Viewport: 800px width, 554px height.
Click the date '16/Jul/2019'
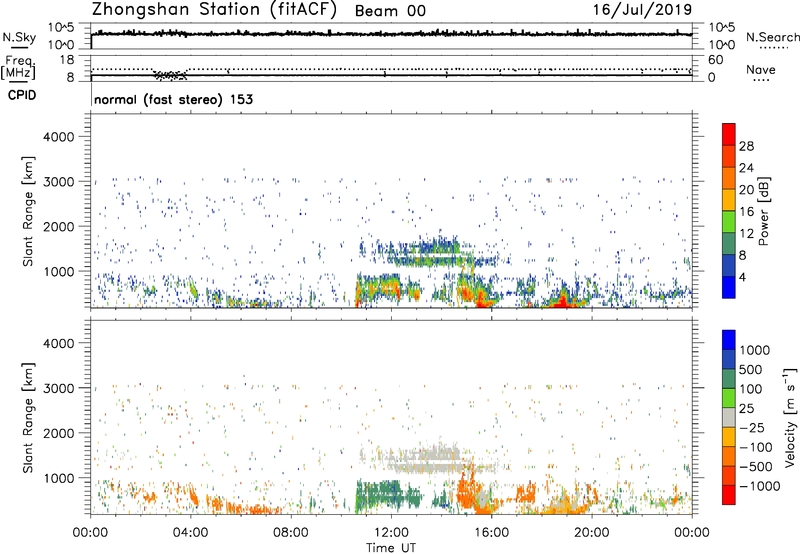pos(642,10)
